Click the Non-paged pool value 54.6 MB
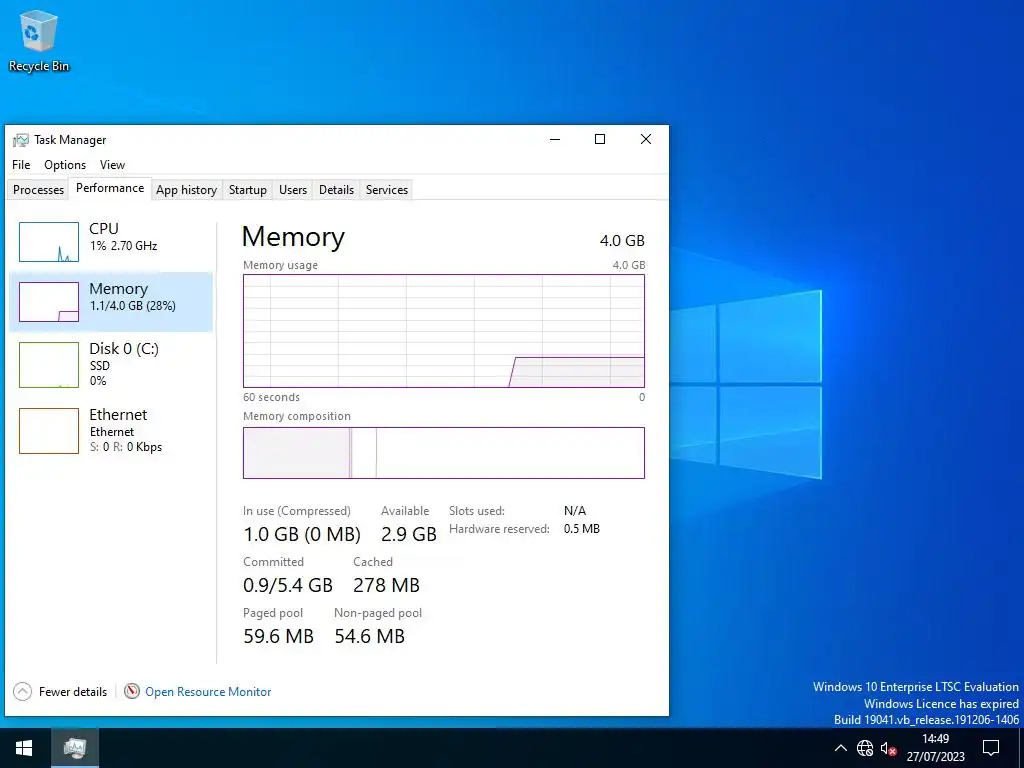Image resolution: width=1024 pixels, height=768 pixels. click(x=370, y=636)
